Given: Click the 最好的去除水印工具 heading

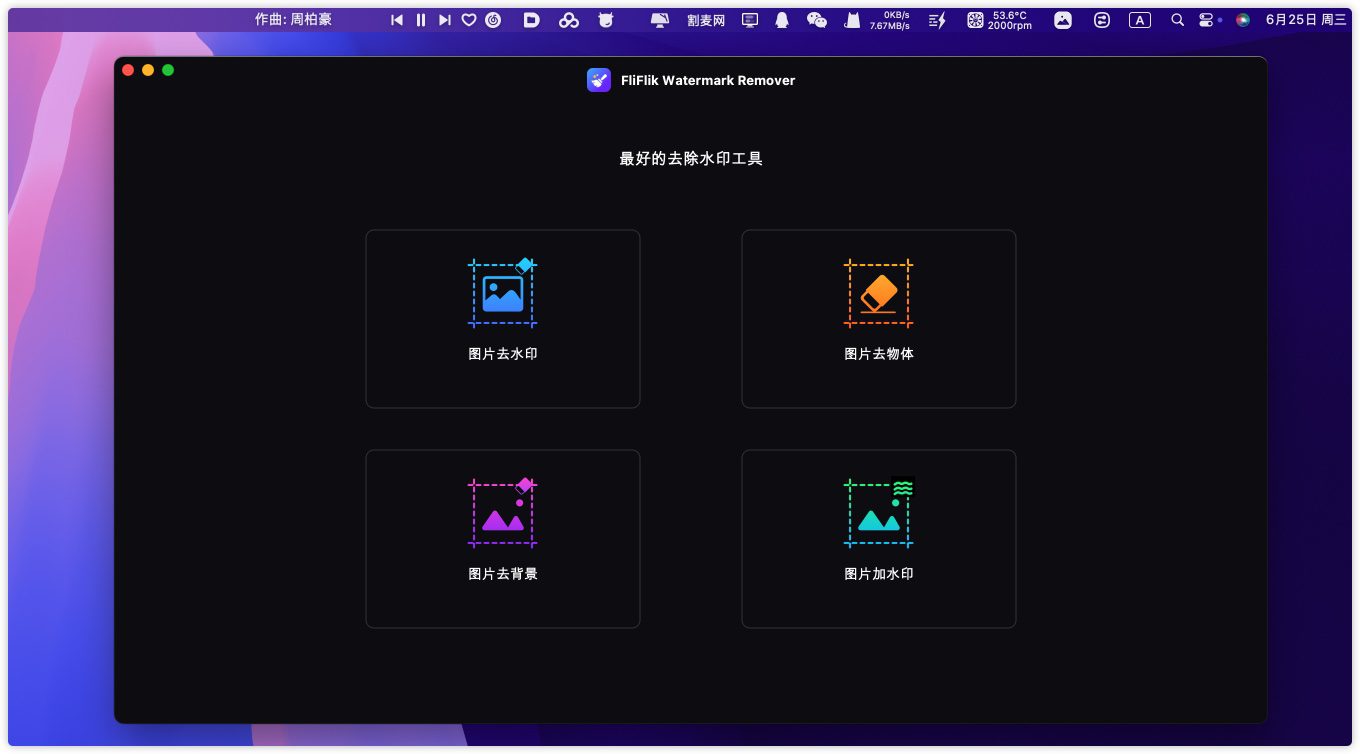Looking at the screenshot, I should click(691, 158).
